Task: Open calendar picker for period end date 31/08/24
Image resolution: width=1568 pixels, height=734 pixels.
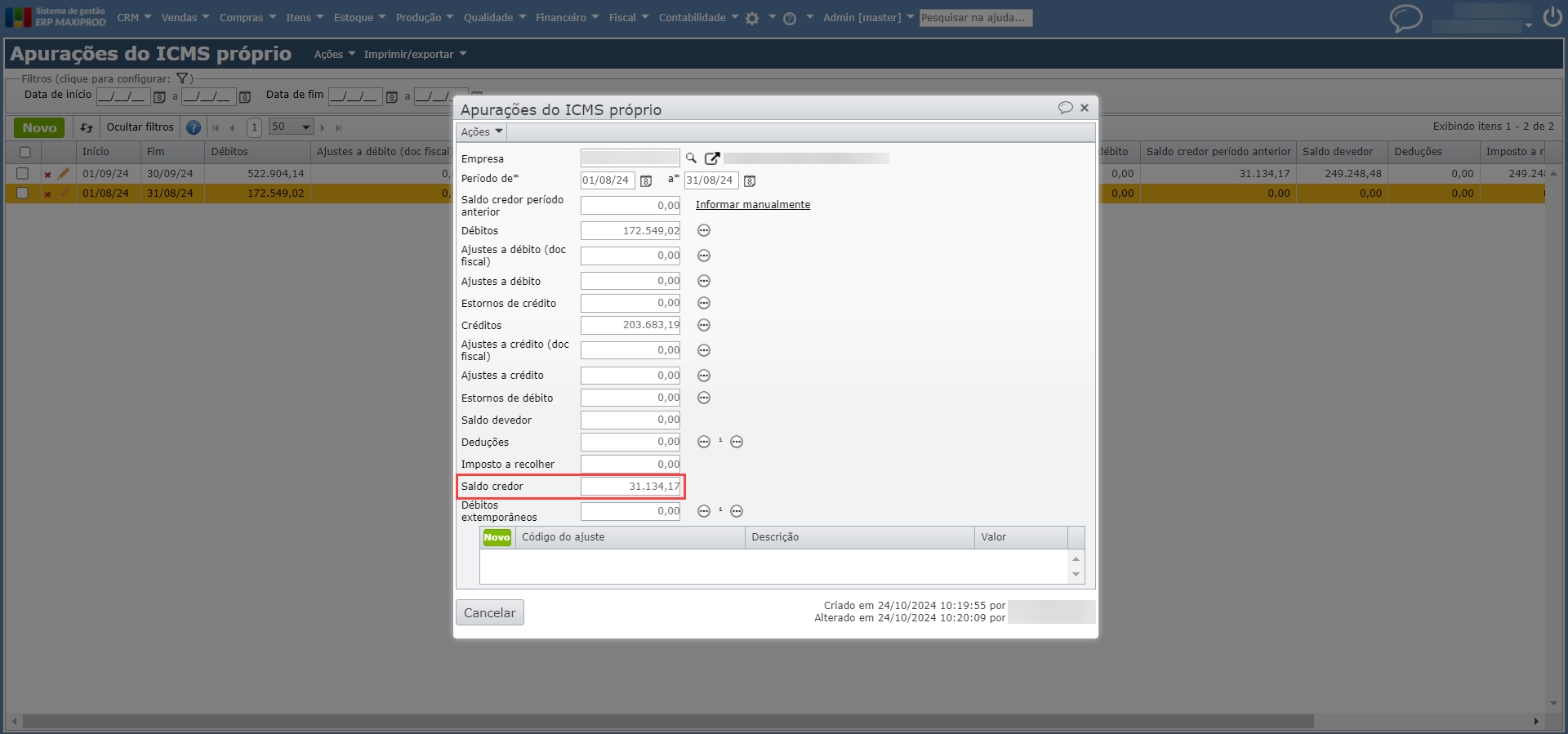Action: coord(750,180)
